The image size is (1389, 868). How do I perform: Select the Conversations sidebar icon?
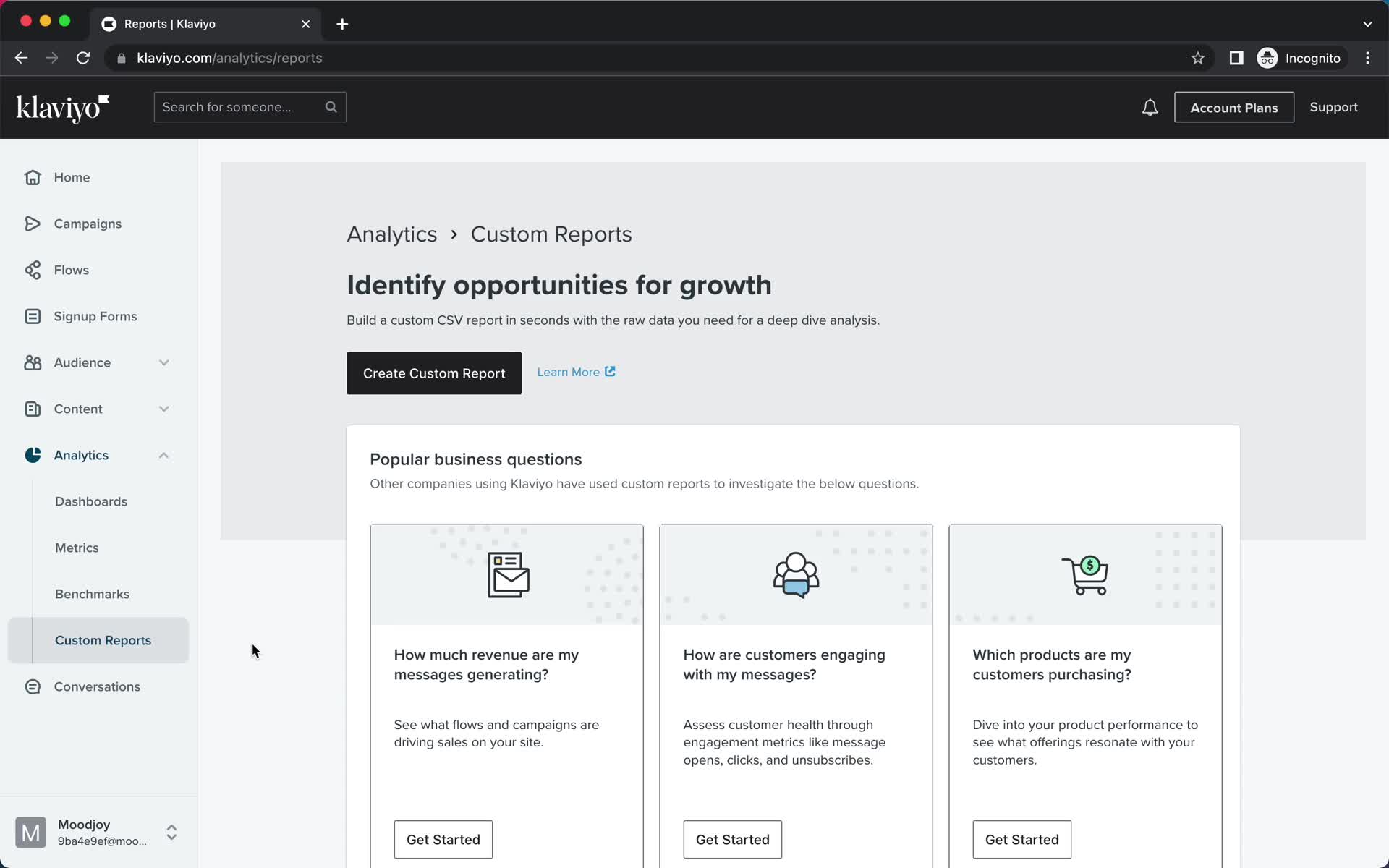pos(32,686)
